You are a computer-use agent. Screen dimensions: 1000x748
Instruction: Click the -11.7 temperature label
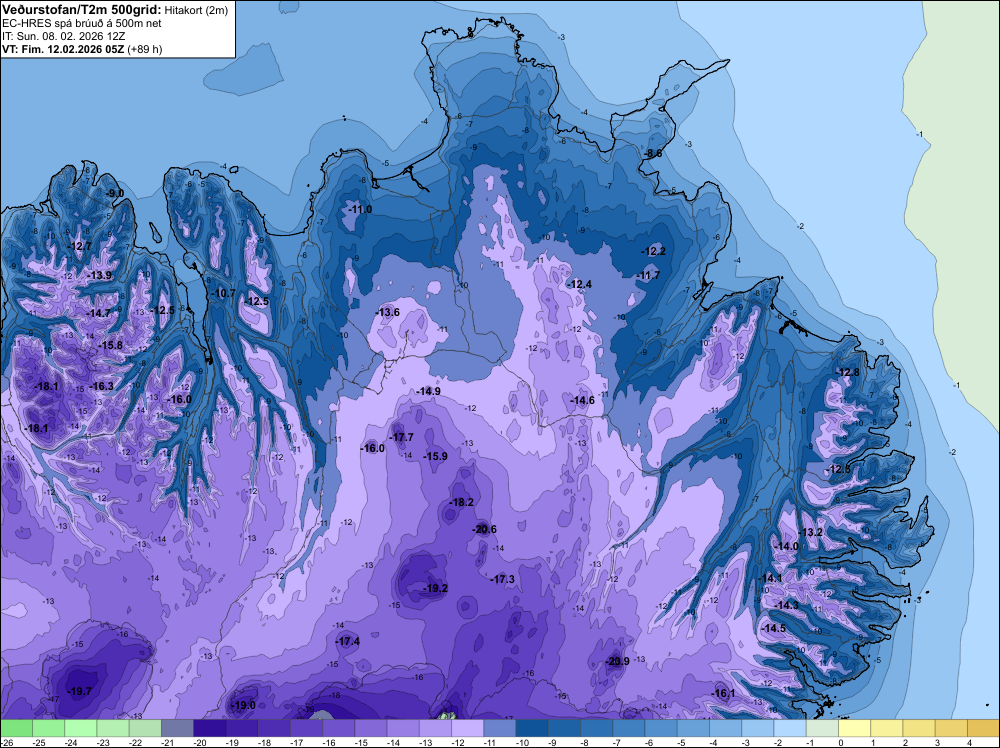(649, 275)
